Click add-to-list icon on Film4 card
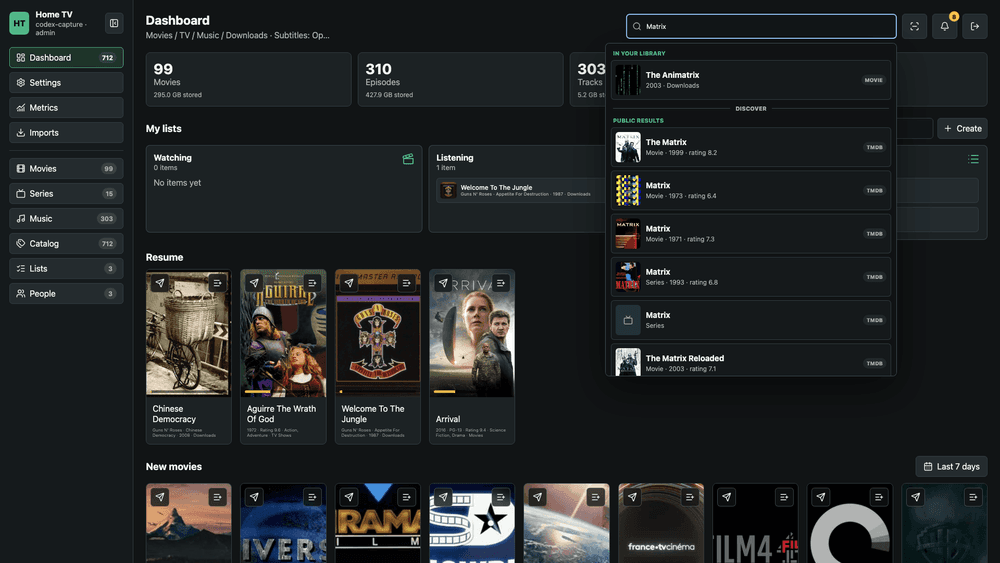The width and height of the screenshot is (1000, 563). [784, 497]
